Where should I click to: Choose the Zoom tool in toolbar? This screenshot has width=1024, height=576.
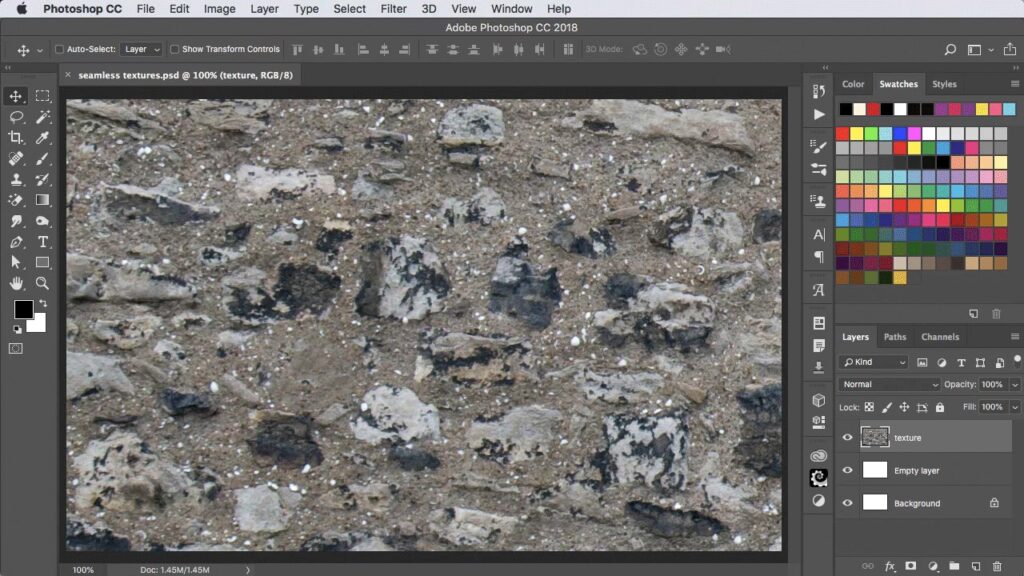[43, 284]
